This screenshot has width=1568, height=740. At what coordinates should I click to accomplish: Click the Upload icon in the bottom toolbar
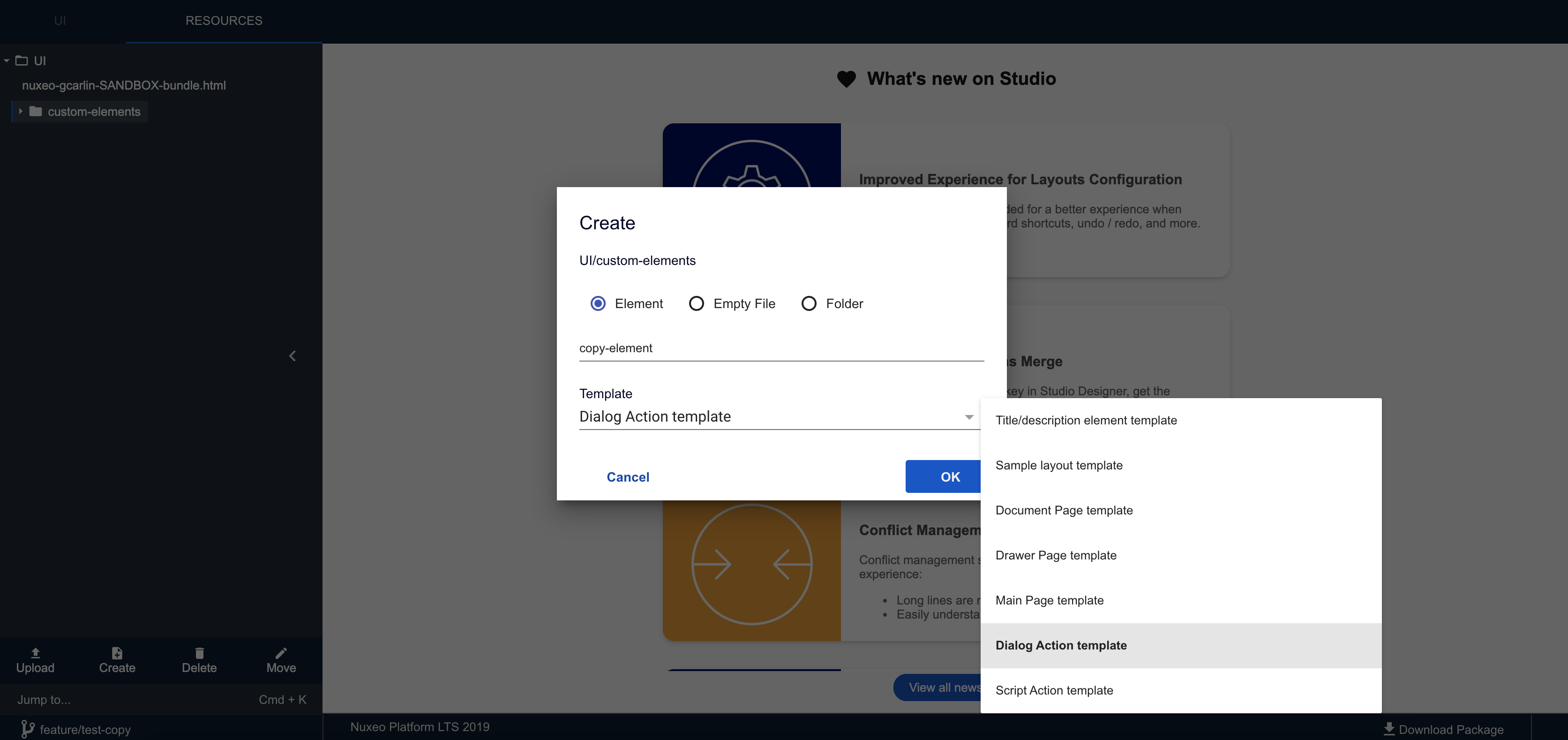point(35,651)
